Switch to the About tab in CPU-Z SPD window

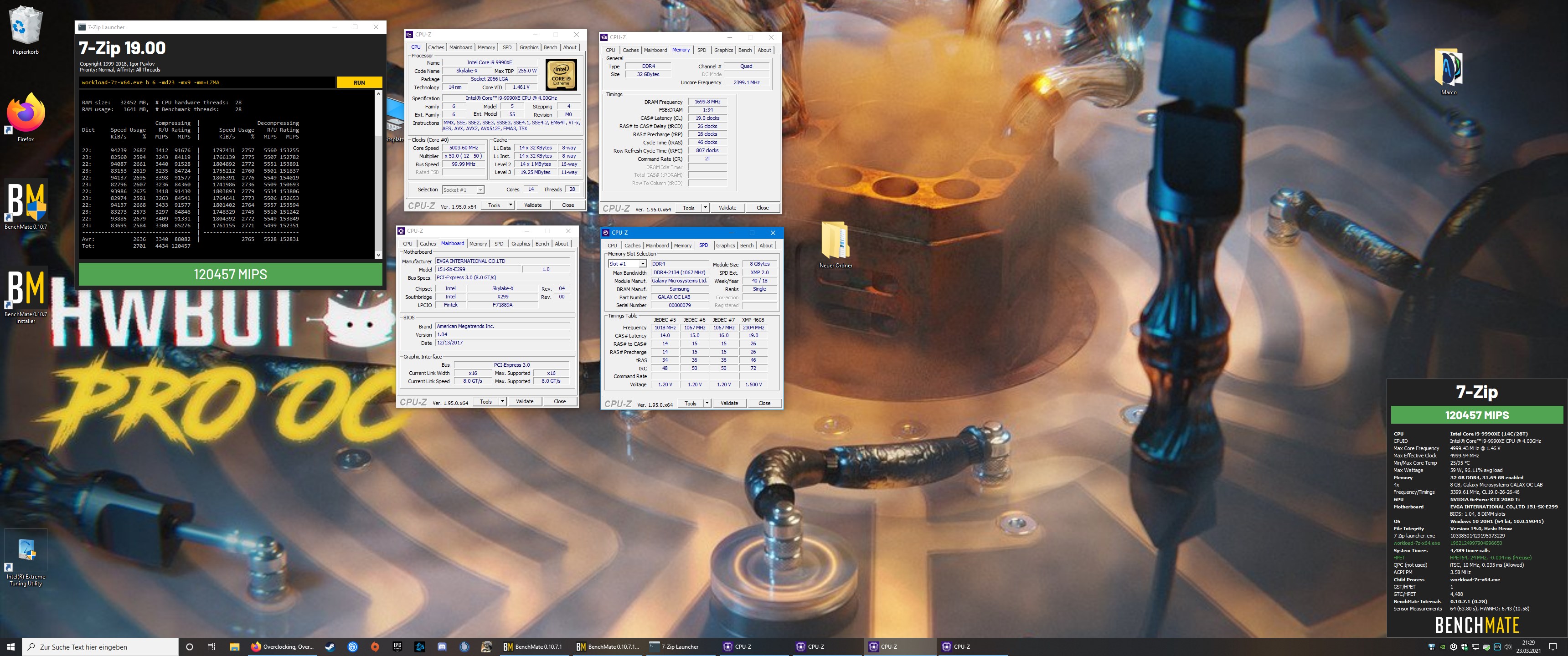click(x=766, y=246)
